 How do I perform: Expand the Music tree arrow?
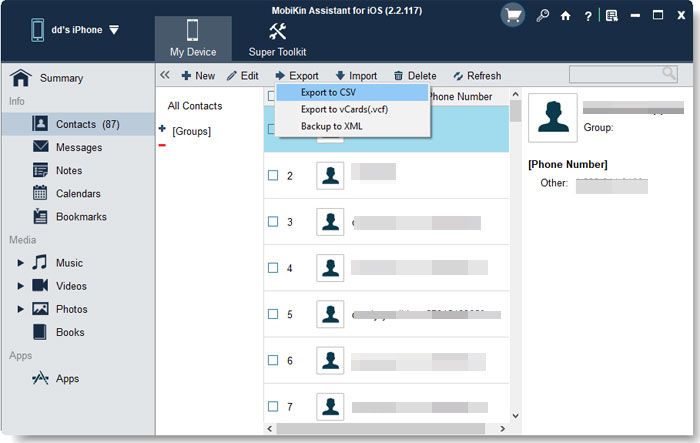[x=20, y=263]
